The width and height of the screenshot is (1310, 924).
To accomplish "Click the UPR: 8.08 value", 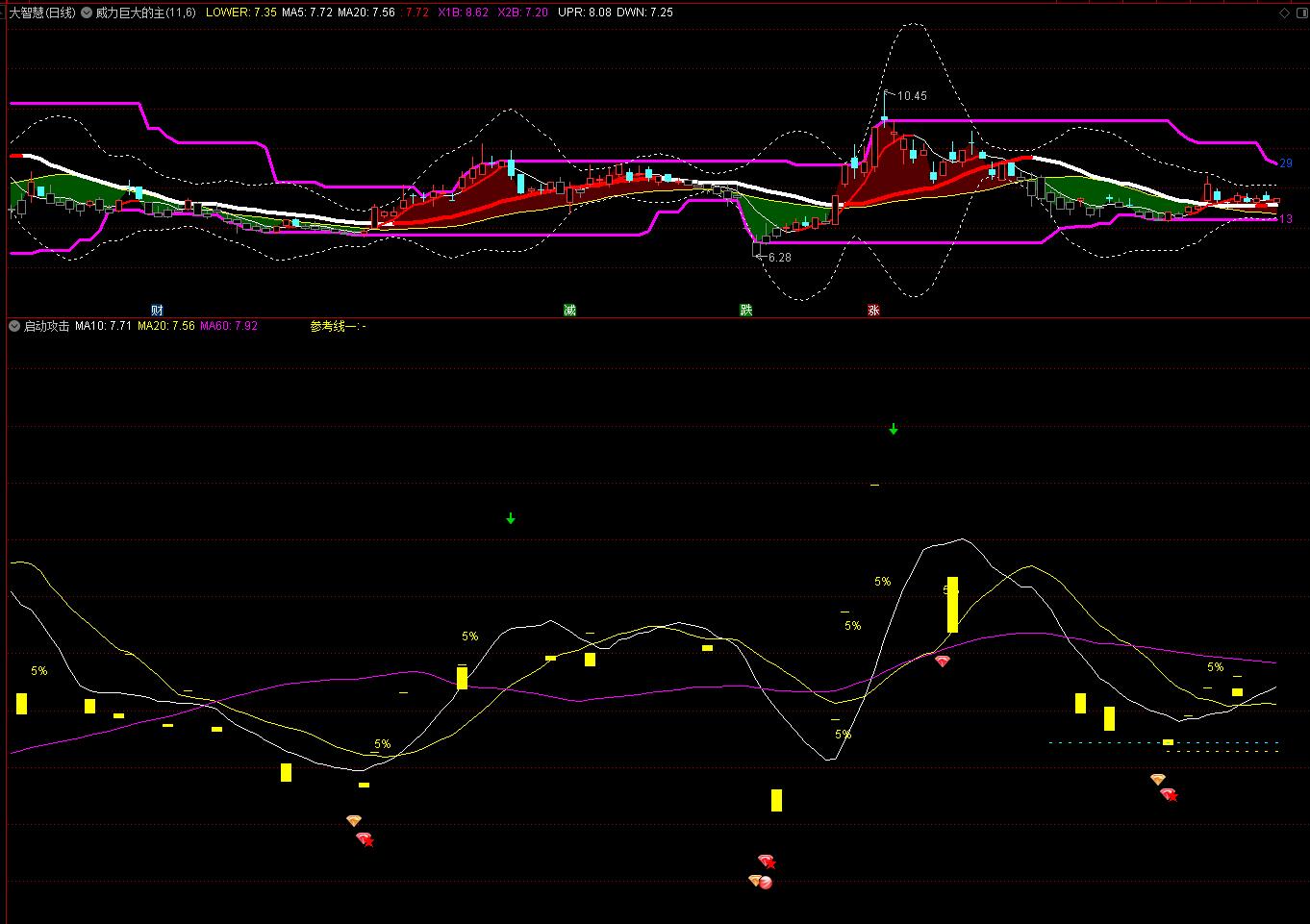I will point(584,12).
